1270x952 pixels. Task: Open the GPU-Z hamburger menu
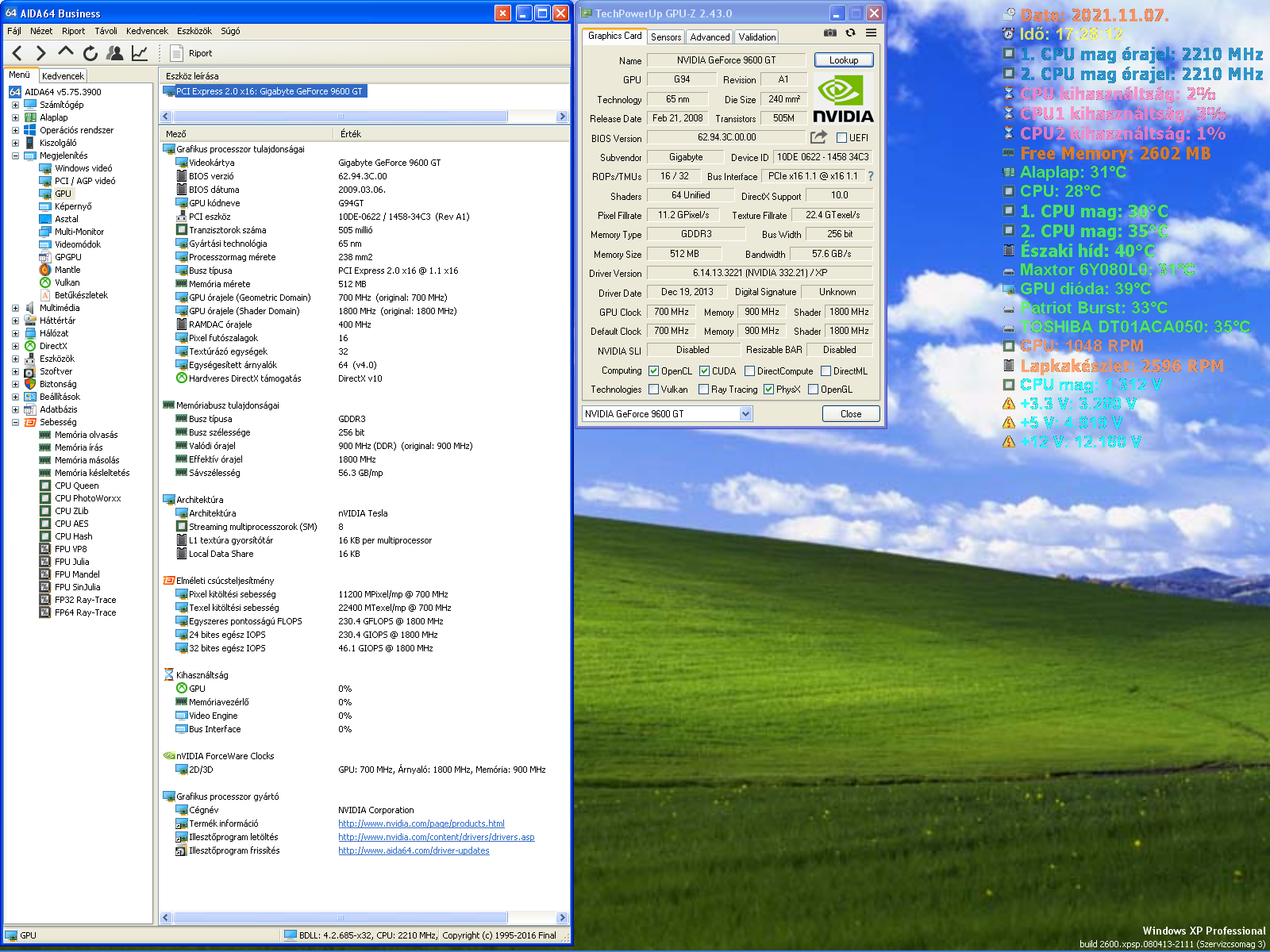(871, 33)
